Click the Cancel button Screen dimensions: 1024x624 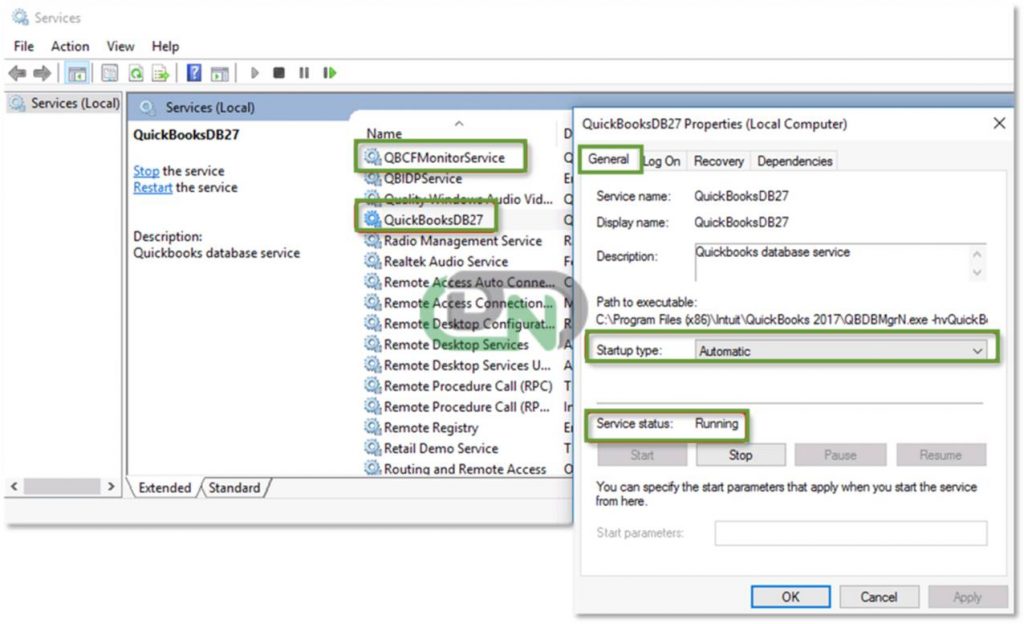(x=878, y=597)
